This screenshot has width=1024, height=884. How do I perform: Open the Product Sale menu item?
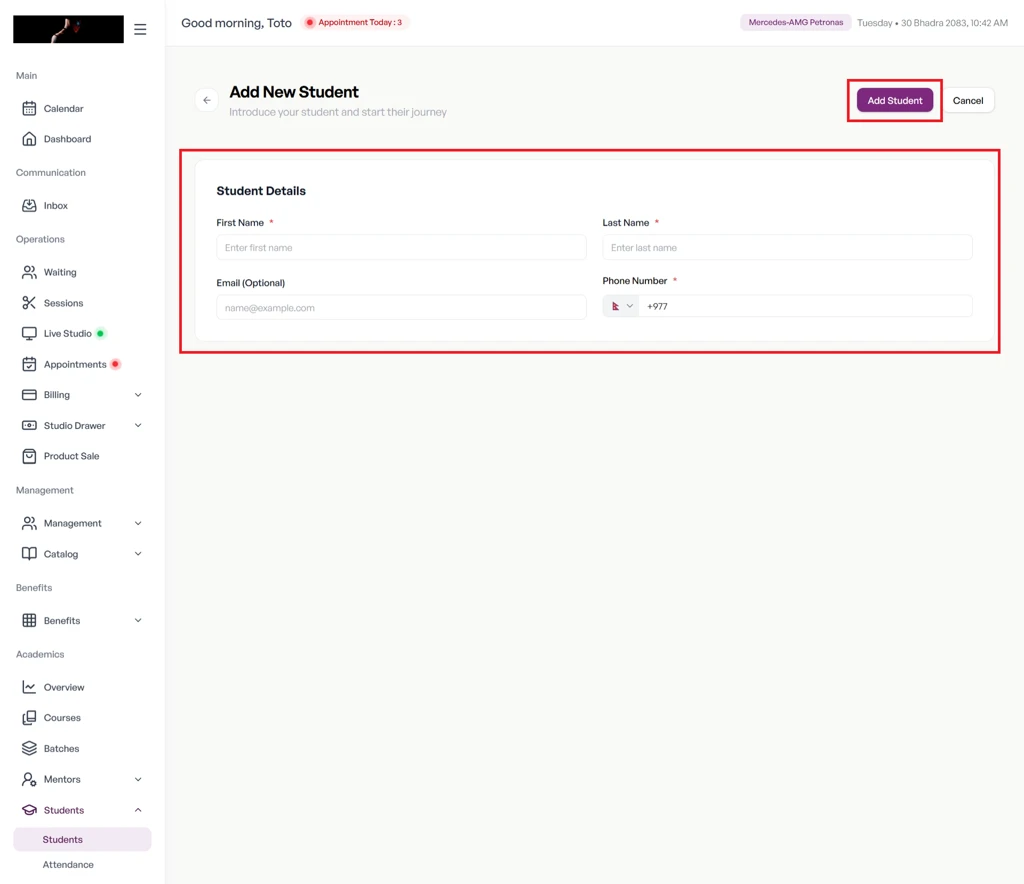(71, 456)
